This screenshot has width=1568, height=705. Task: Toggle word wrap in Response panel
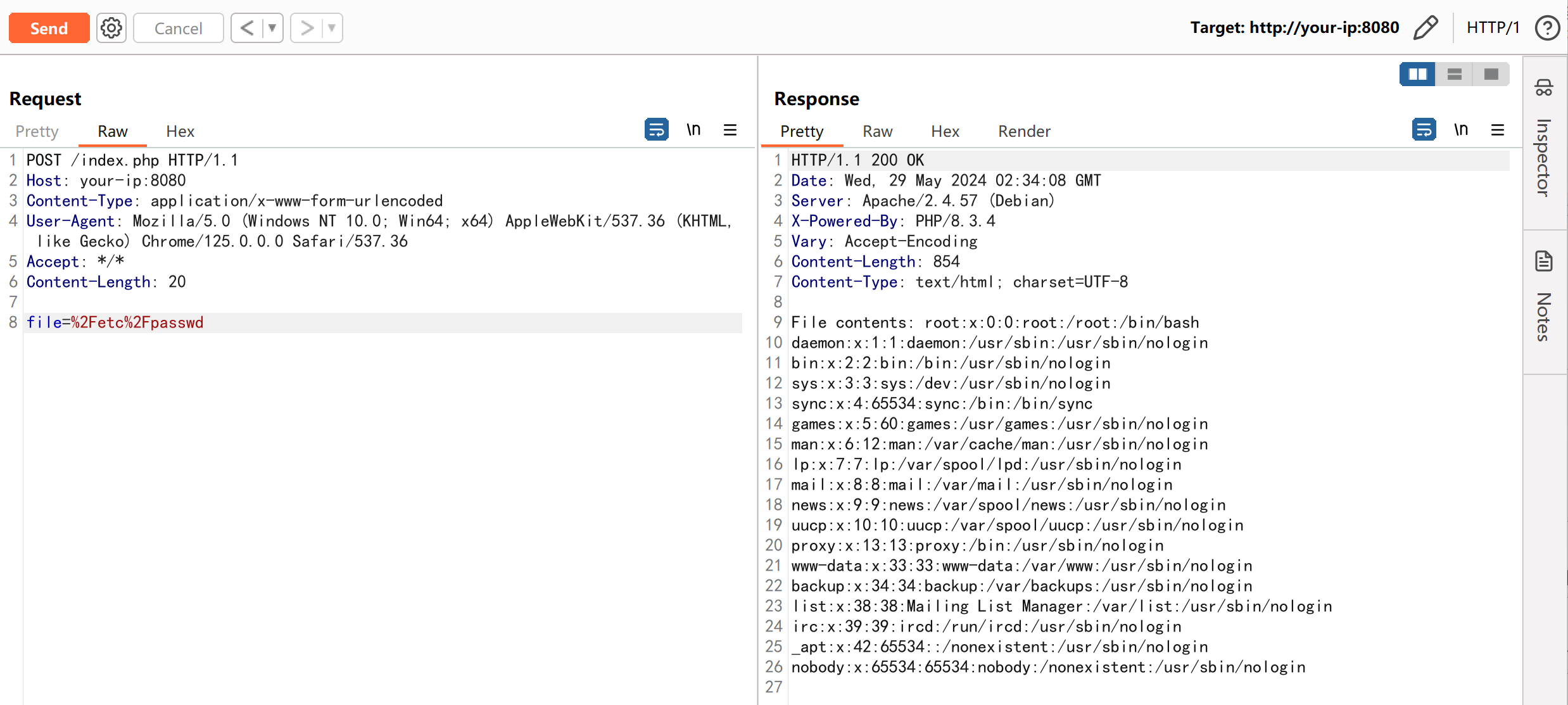point(1424,130)
